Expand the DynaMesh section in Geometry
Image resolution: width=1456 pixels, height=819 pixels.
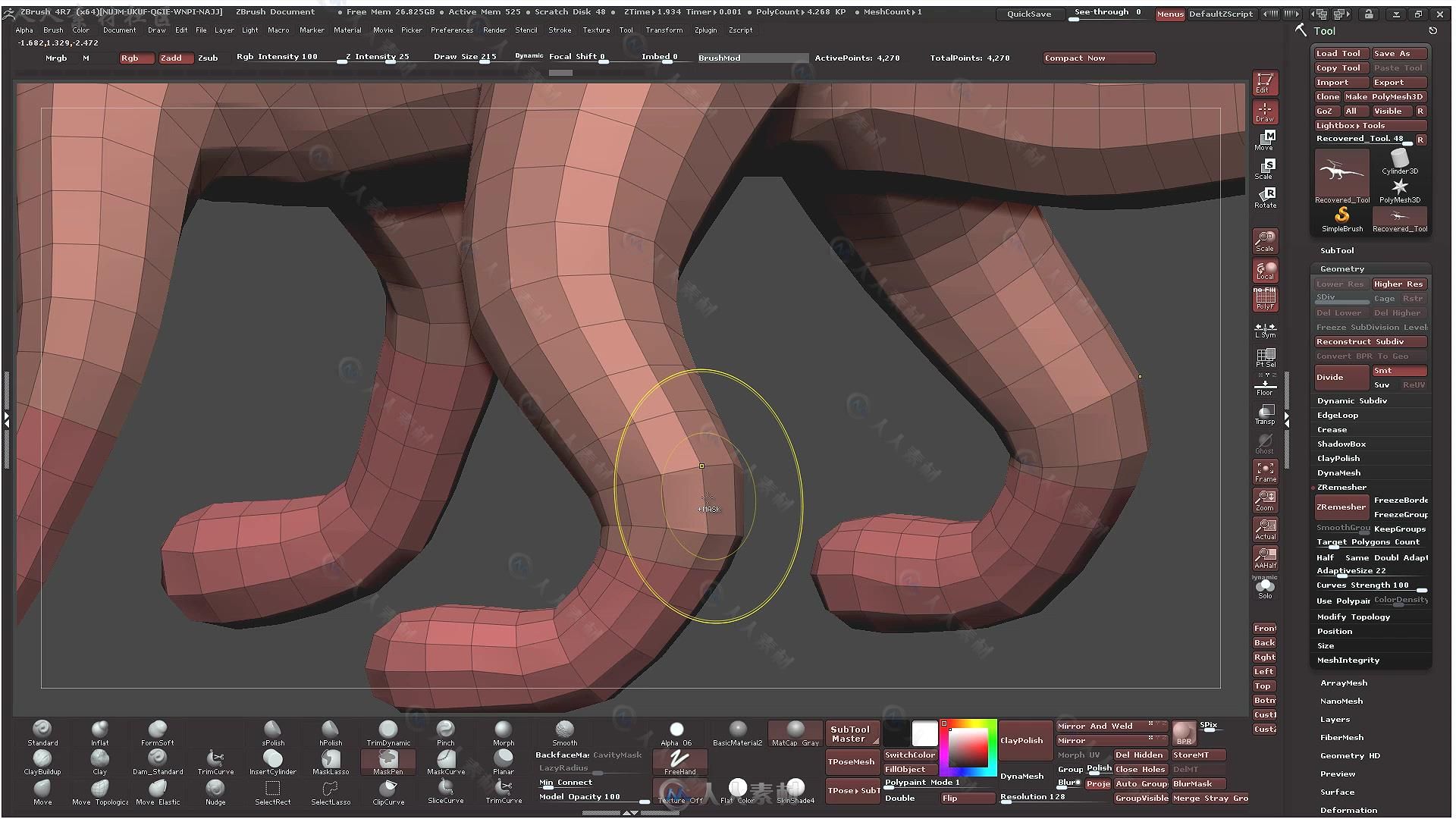(1338, 473)
